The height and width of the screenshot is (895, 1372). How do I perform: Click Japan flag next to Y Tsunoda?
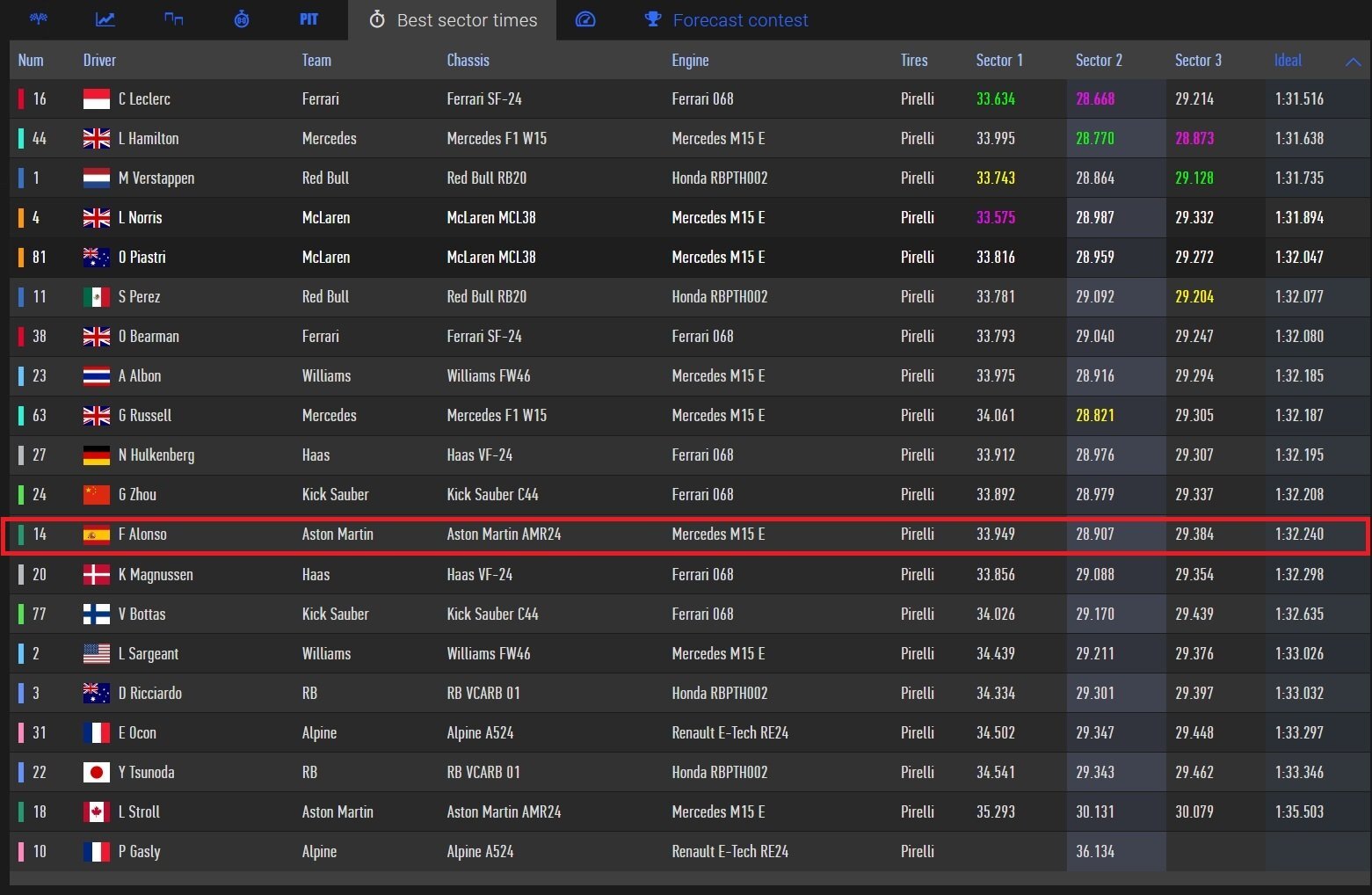(x=97, y=772)
